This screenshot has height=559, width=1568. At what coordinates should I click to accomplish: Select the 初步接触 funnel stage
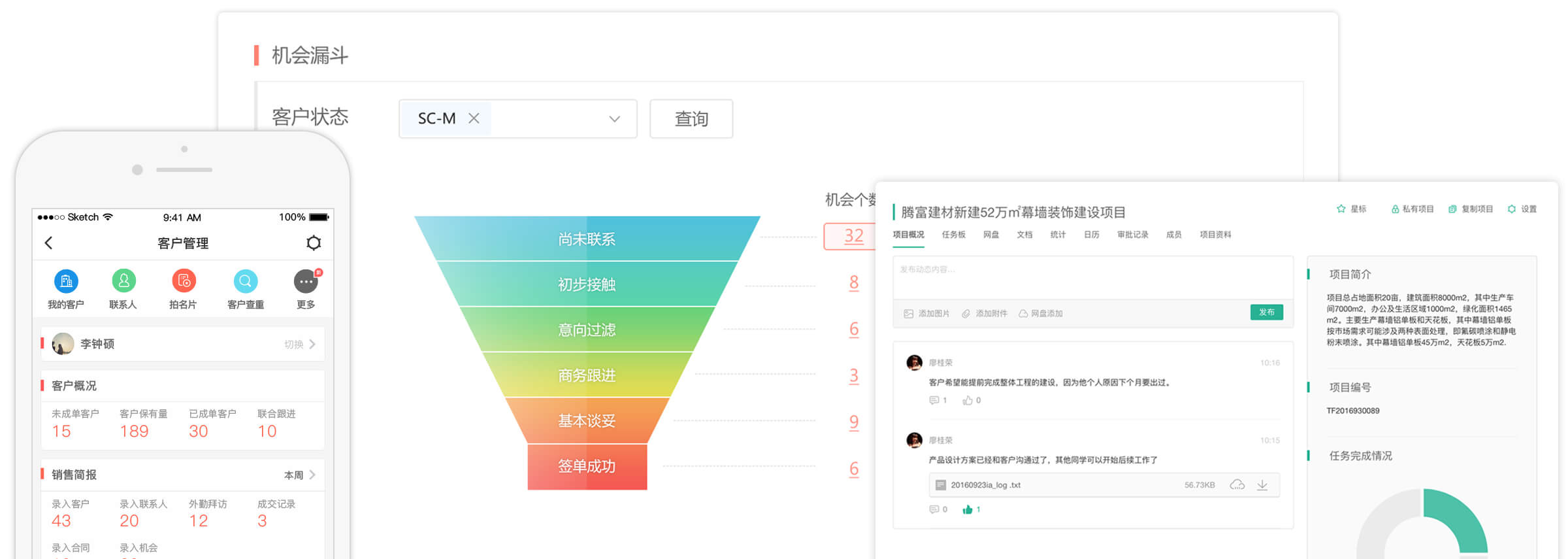pos(587,284)
